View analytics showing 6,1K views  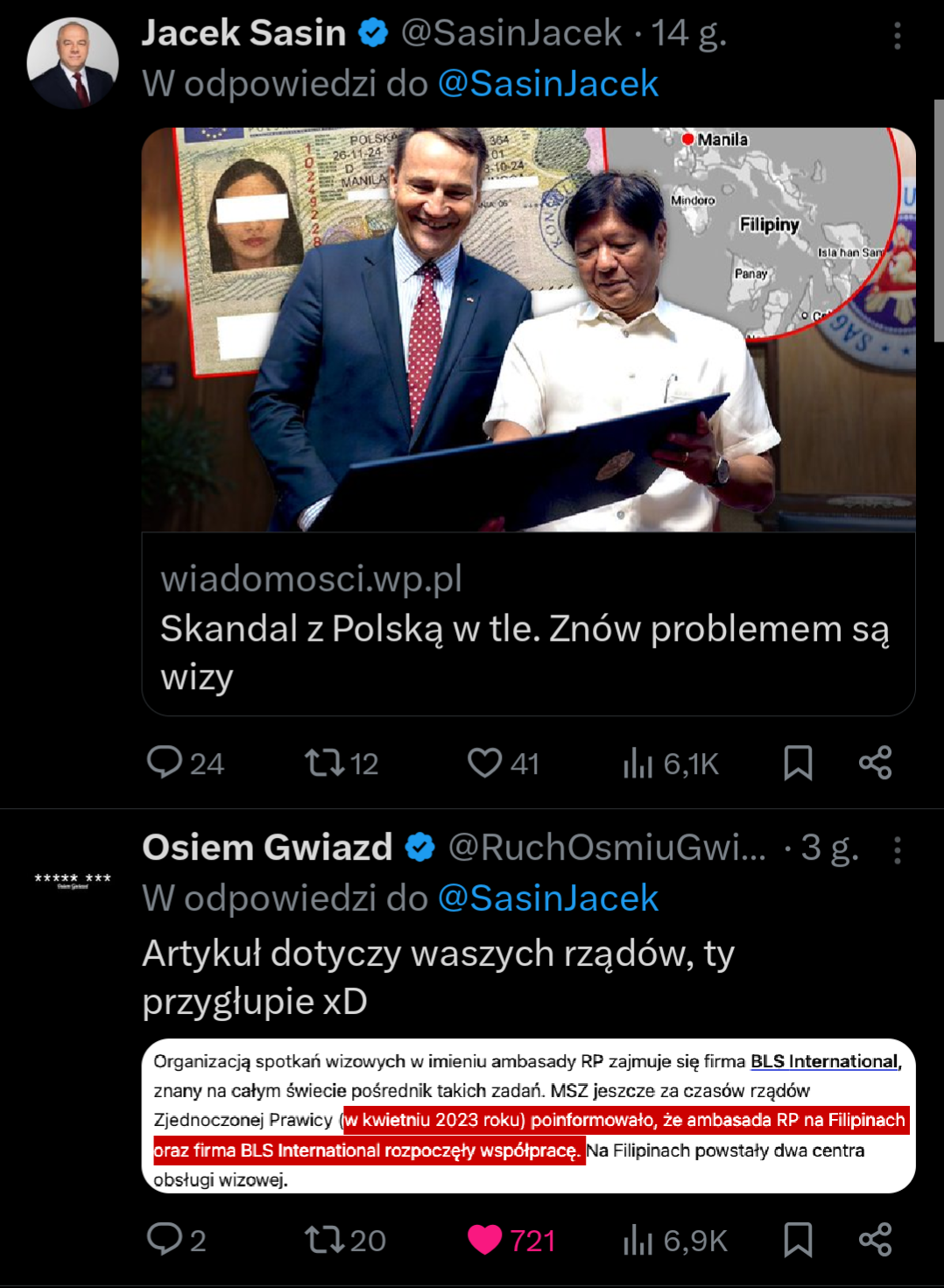pos(638,764)
